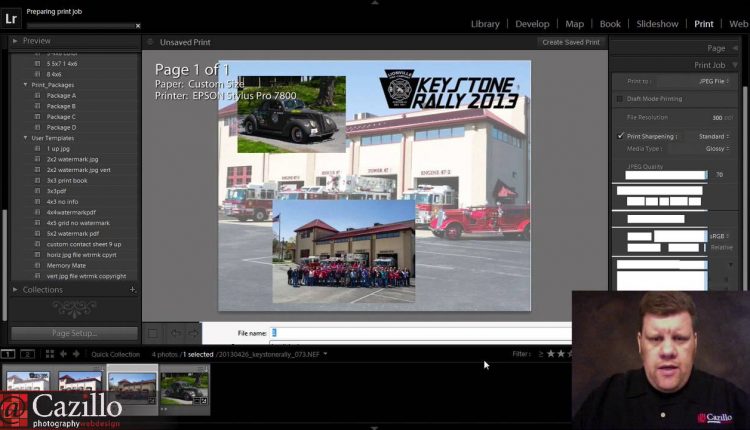Go to the Book module
Viewport: 750px width, 430px height.
point(610,24)
